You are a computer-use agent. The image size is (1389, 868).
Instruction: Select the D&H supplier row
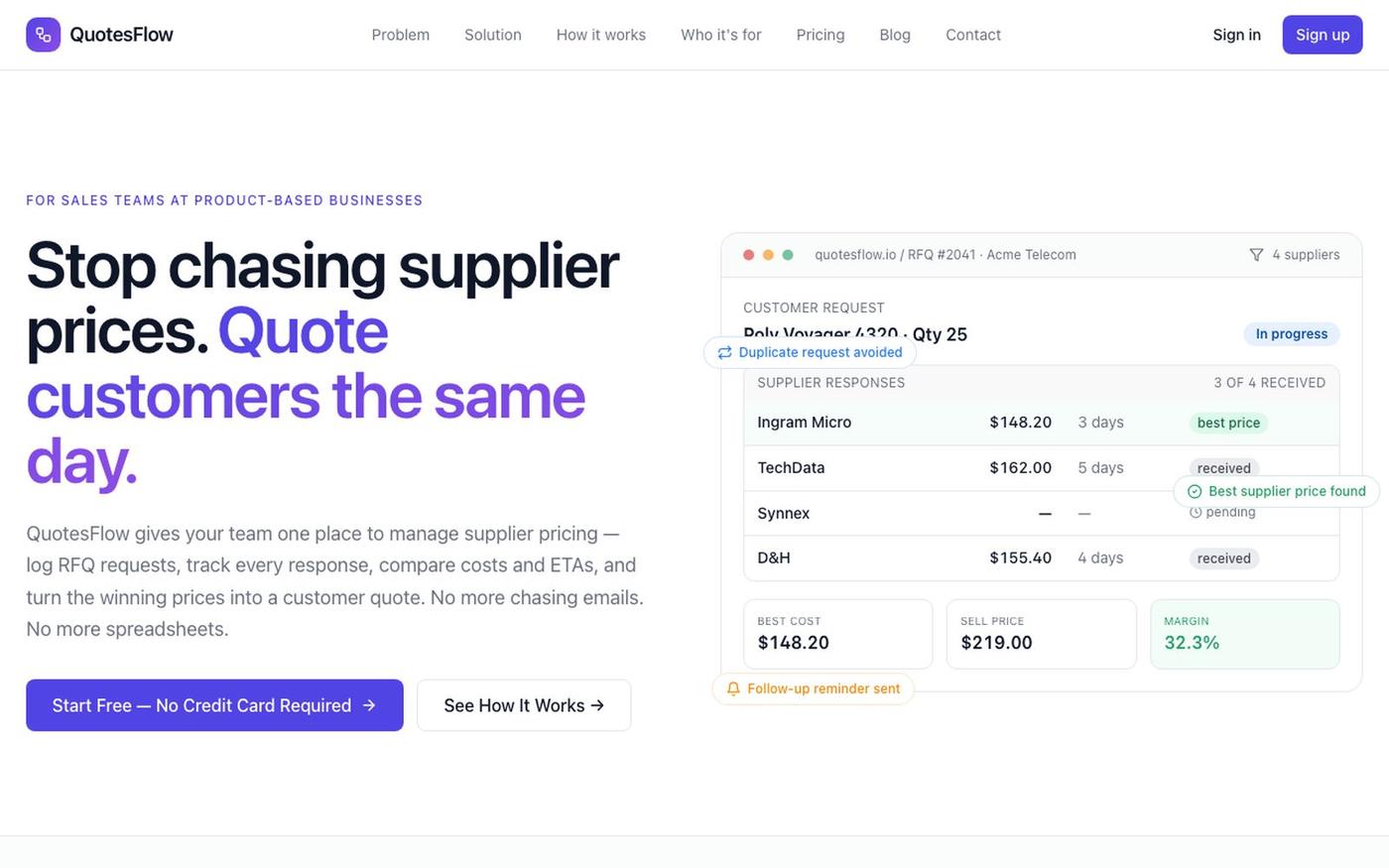click(x=1042, y=558)
